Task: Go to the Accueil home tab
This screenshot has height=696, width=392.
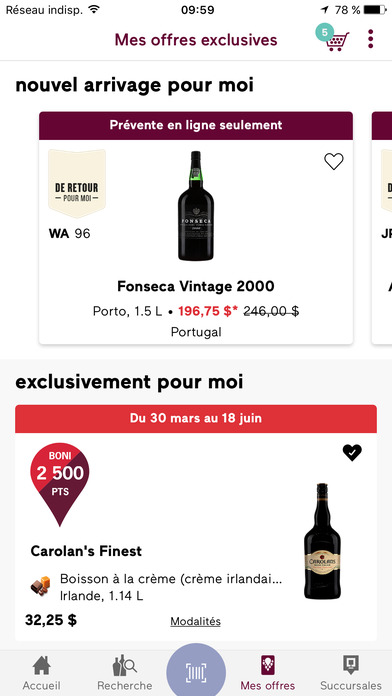Action: pos(41,674)
